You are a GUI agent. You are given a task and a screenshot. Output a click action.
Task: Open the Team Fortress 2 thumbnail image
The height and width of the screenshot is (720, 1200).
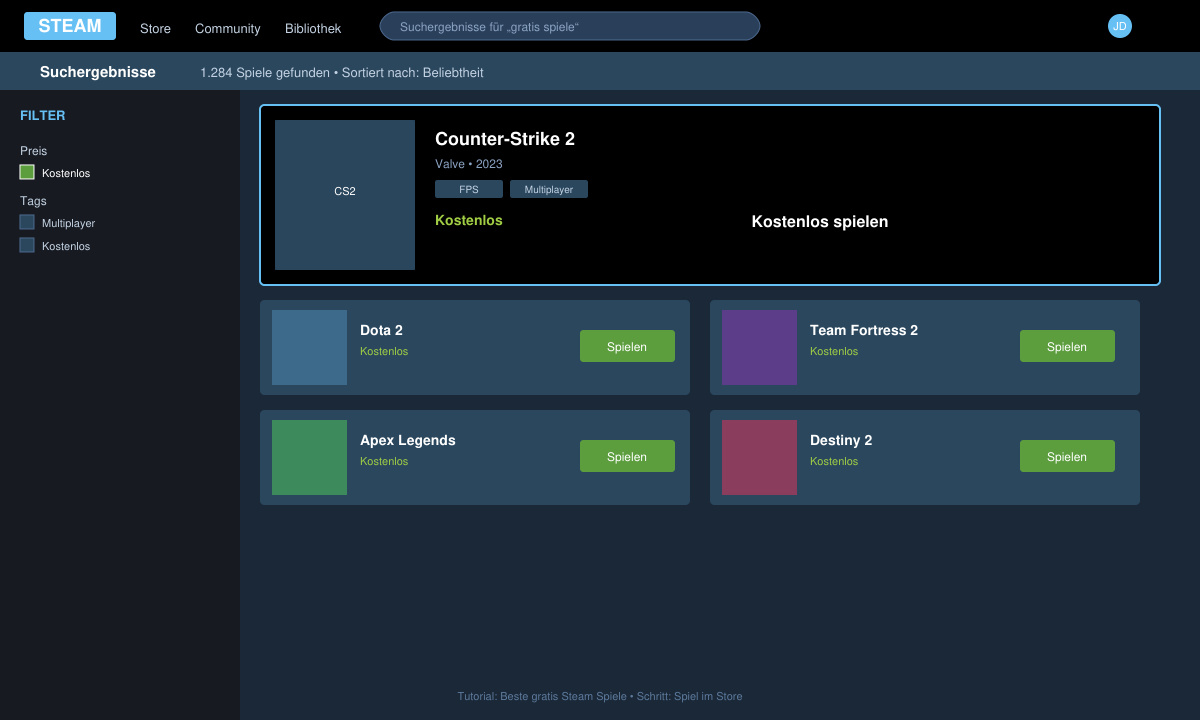(759, 347)
